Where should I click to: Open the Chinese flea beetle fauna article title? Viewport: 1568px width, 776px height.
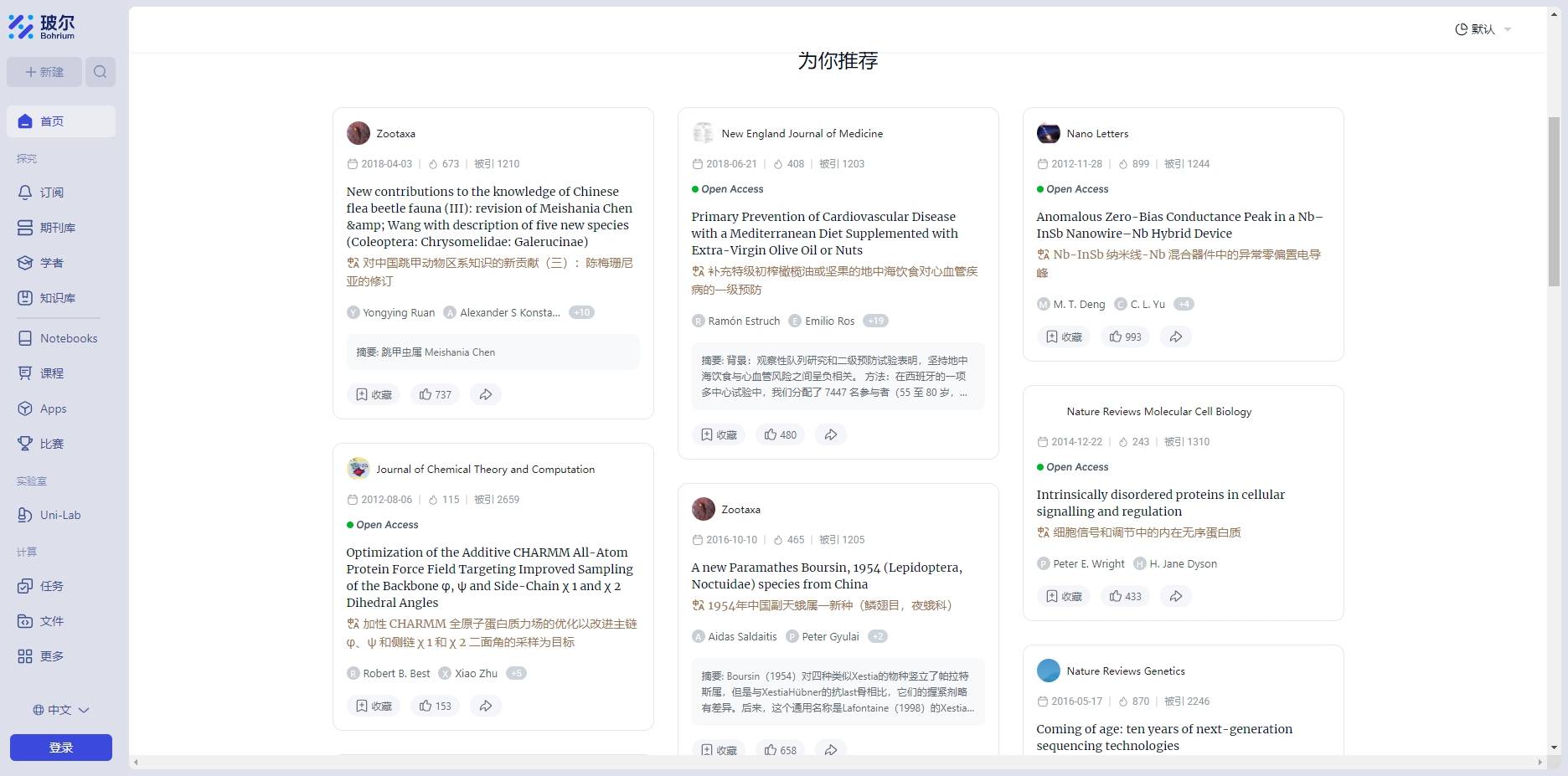point(490,217)
